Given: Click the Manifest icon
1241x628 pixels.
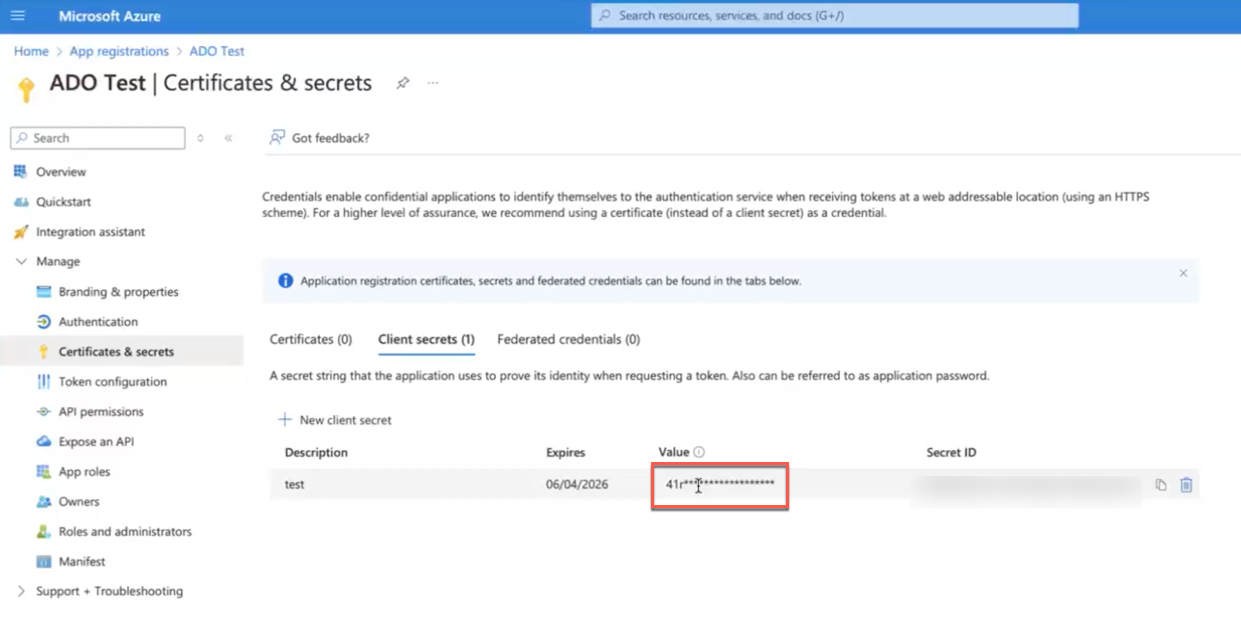Looking at the screenshot, I should pos(43,562).
